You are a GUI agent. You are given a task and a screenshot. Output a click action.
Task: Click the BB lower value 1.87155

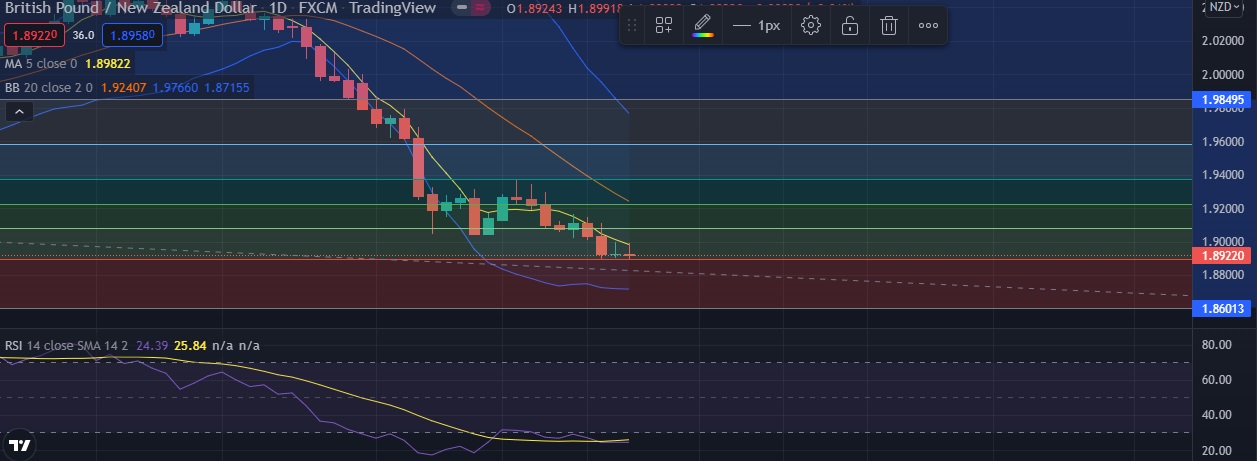[227, 87]
